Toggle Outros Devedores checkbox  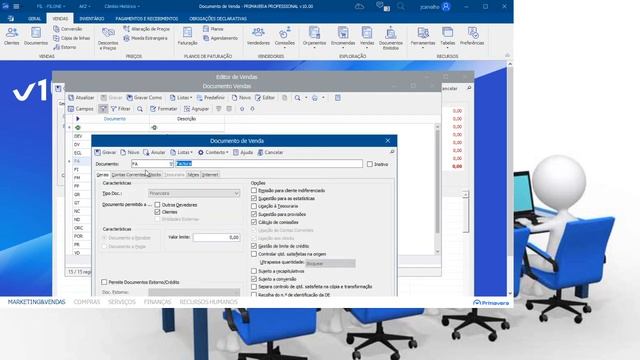point(157,205)
